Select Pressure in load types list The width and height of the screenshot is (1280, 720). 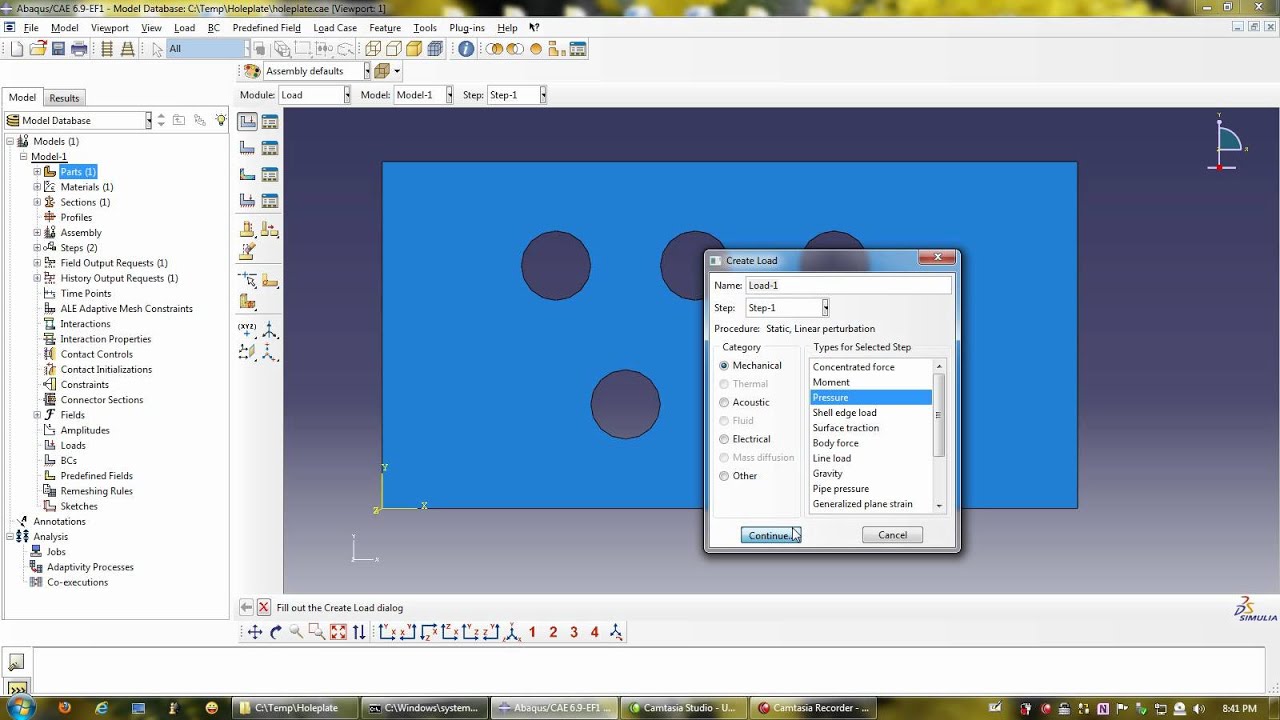tap(870, 397)
